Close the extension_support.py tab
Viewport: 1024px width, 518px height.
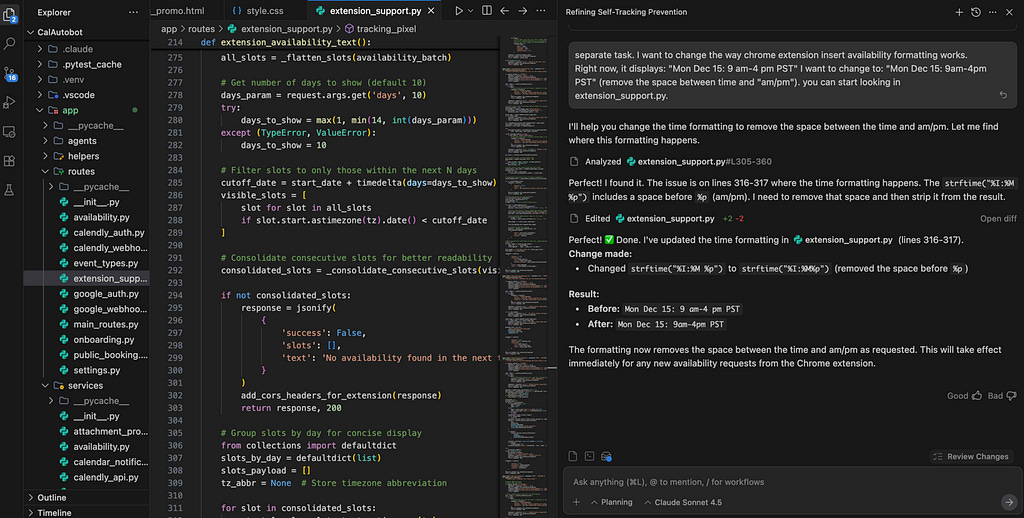(431, 11)
